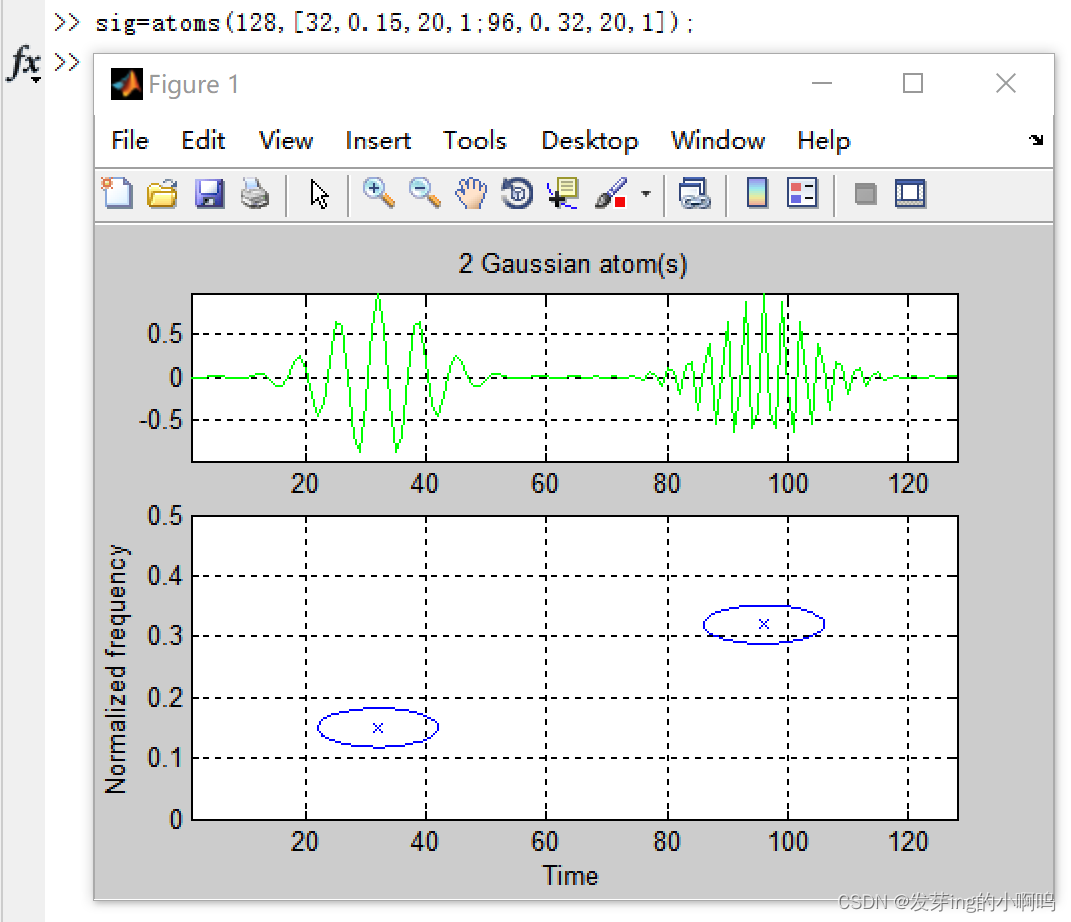Click the MATLAB logo in Figure 1 title bar
The image size is (1071, 922).
coord(126,84)
